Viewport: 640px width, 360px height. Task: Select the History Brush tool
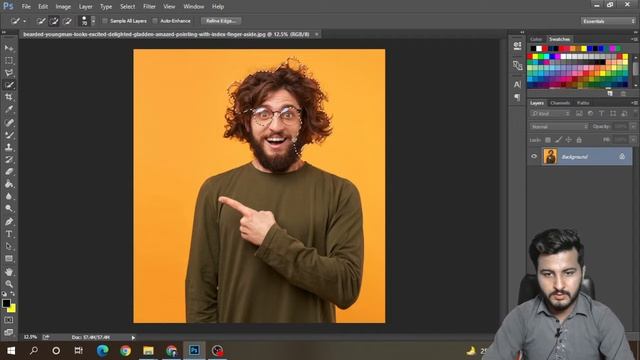click(9, 159)
